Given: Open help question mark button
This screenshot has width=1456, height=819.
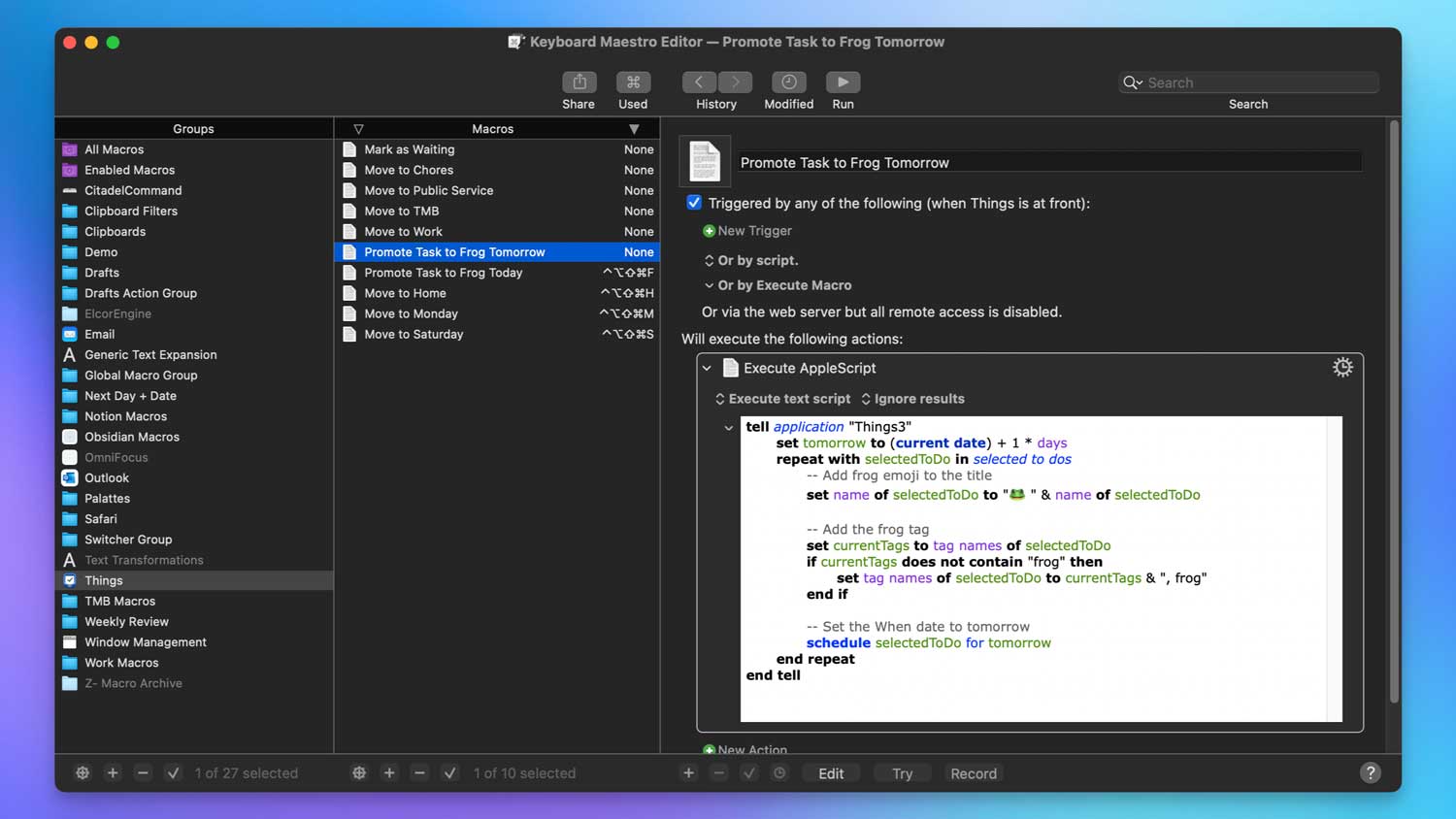Looking at the screenshot, I should pos(1370,772).
